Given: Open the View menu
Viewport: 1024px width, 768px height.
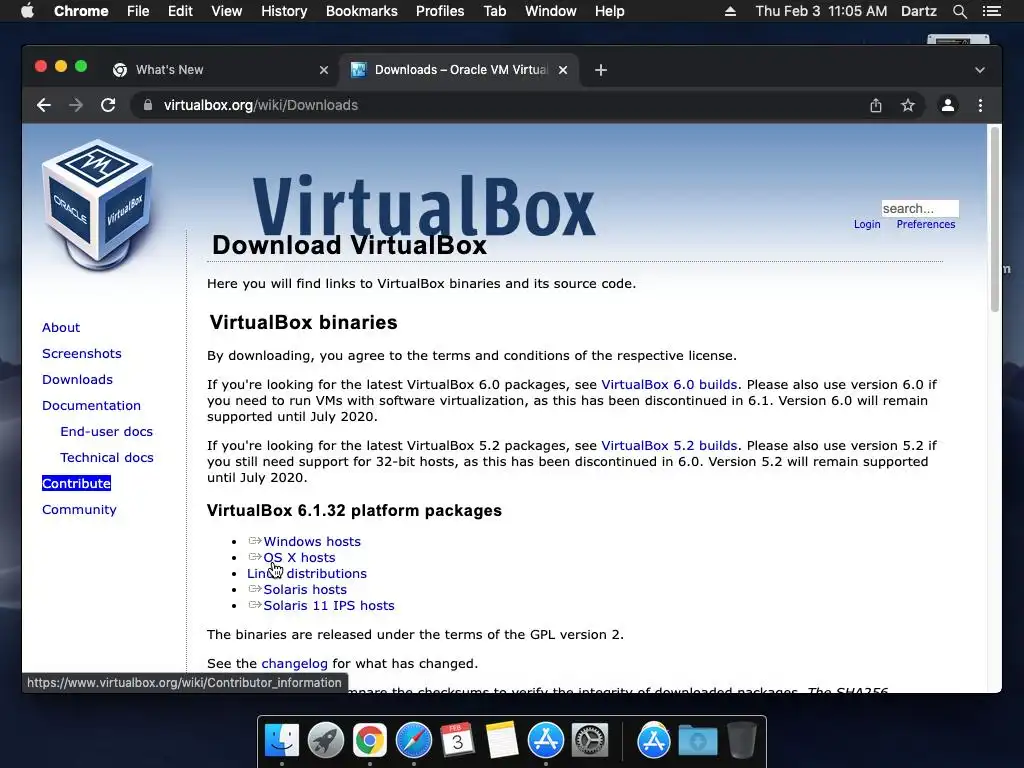Looking at the screenshot, I should 227,11.
